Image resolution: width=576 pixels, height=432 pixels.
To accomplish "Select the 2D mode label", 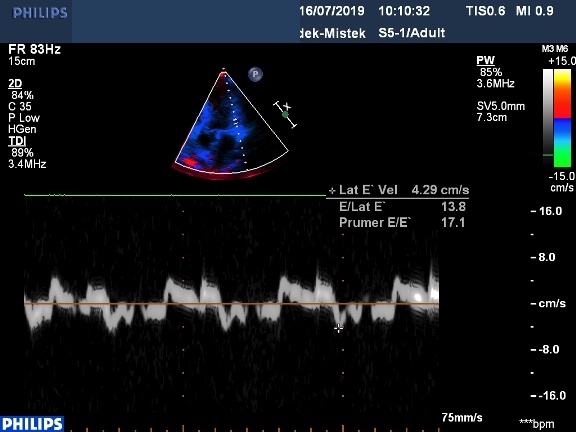I will [x=15, y=84].
